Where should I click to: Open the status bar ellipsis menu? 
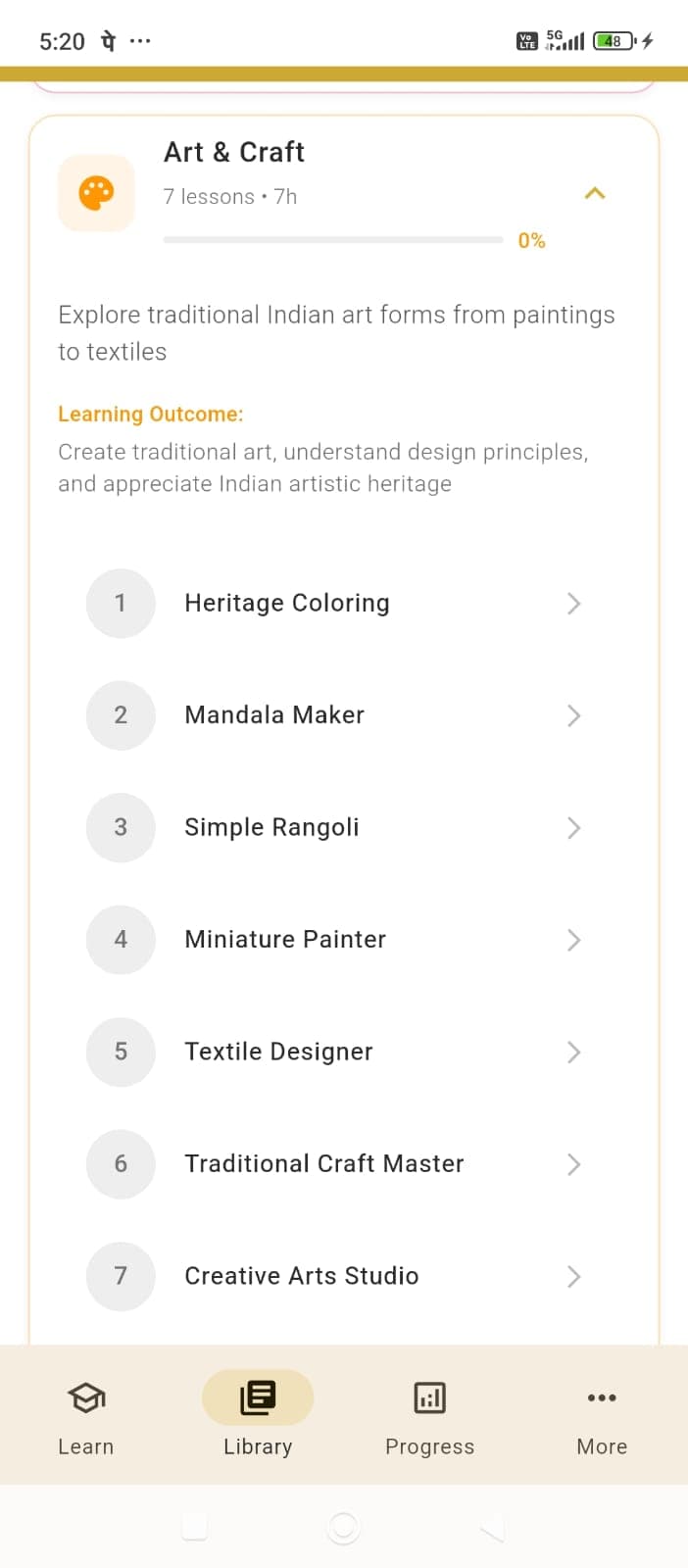(140, 41)
